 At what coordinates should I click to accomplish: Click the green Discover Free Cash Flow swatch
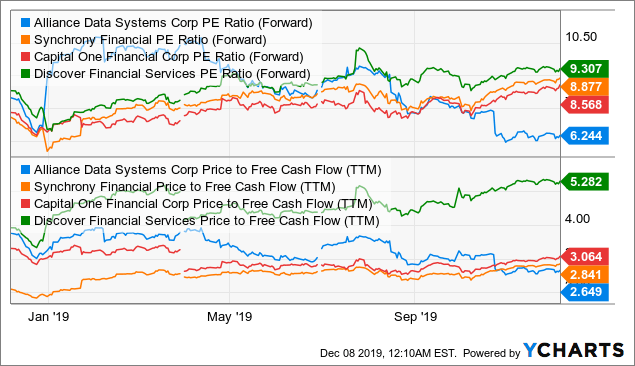tap(26, 221)
